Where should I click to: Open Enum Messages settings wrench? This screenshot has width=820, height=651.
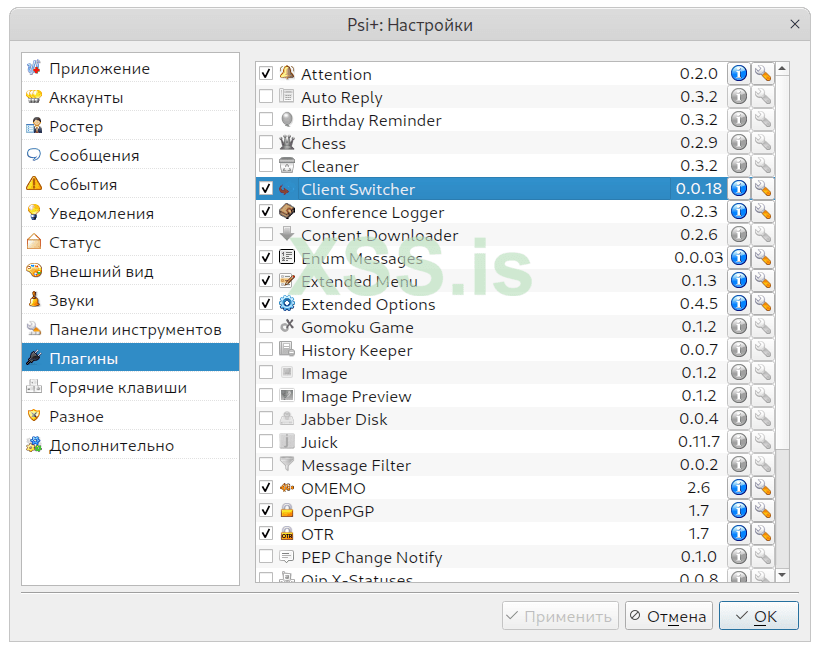[x=762, y=258]
